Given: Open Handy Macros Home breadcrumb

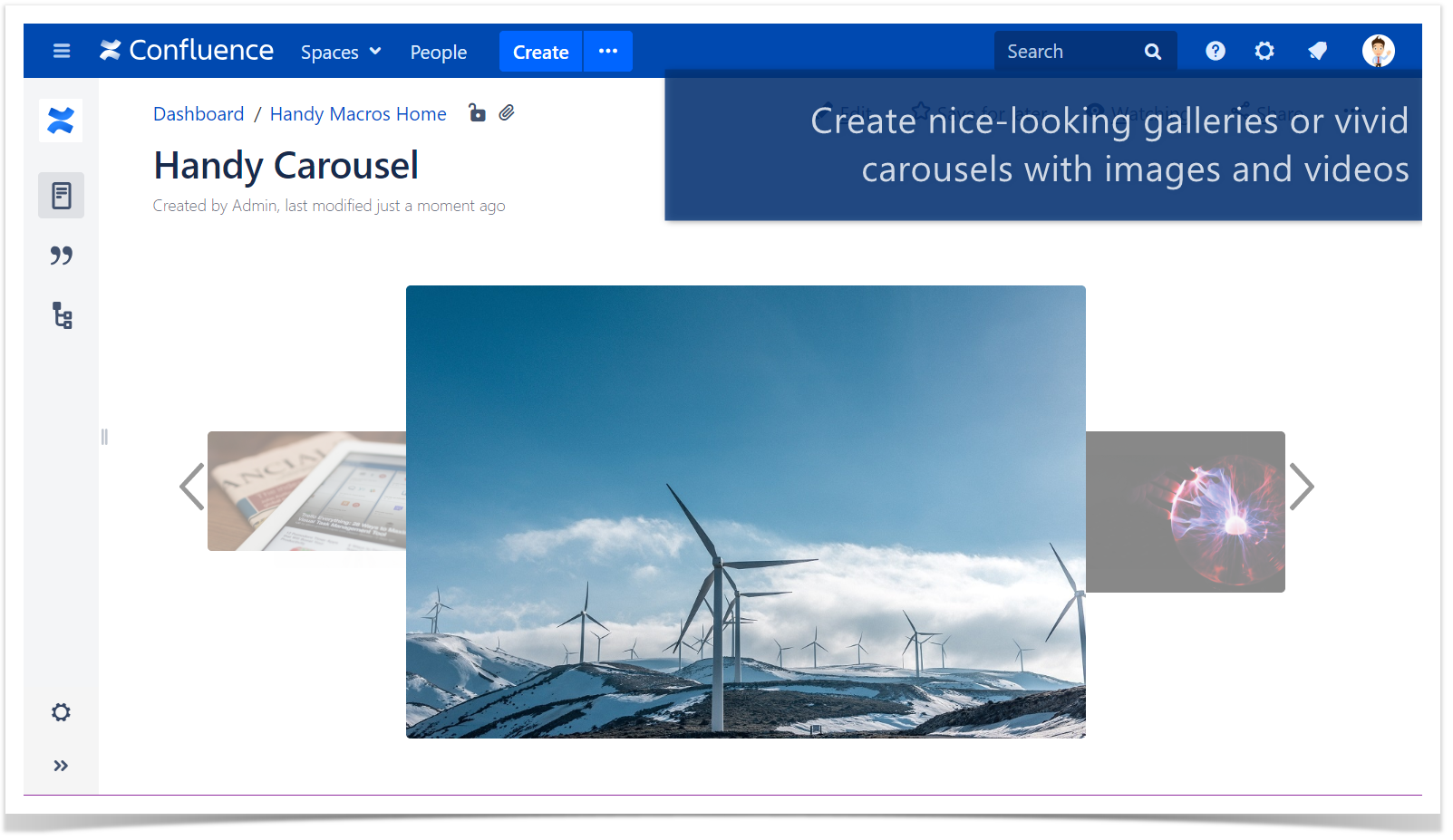Looking at the screenshot, I should (x=358, y=114).
